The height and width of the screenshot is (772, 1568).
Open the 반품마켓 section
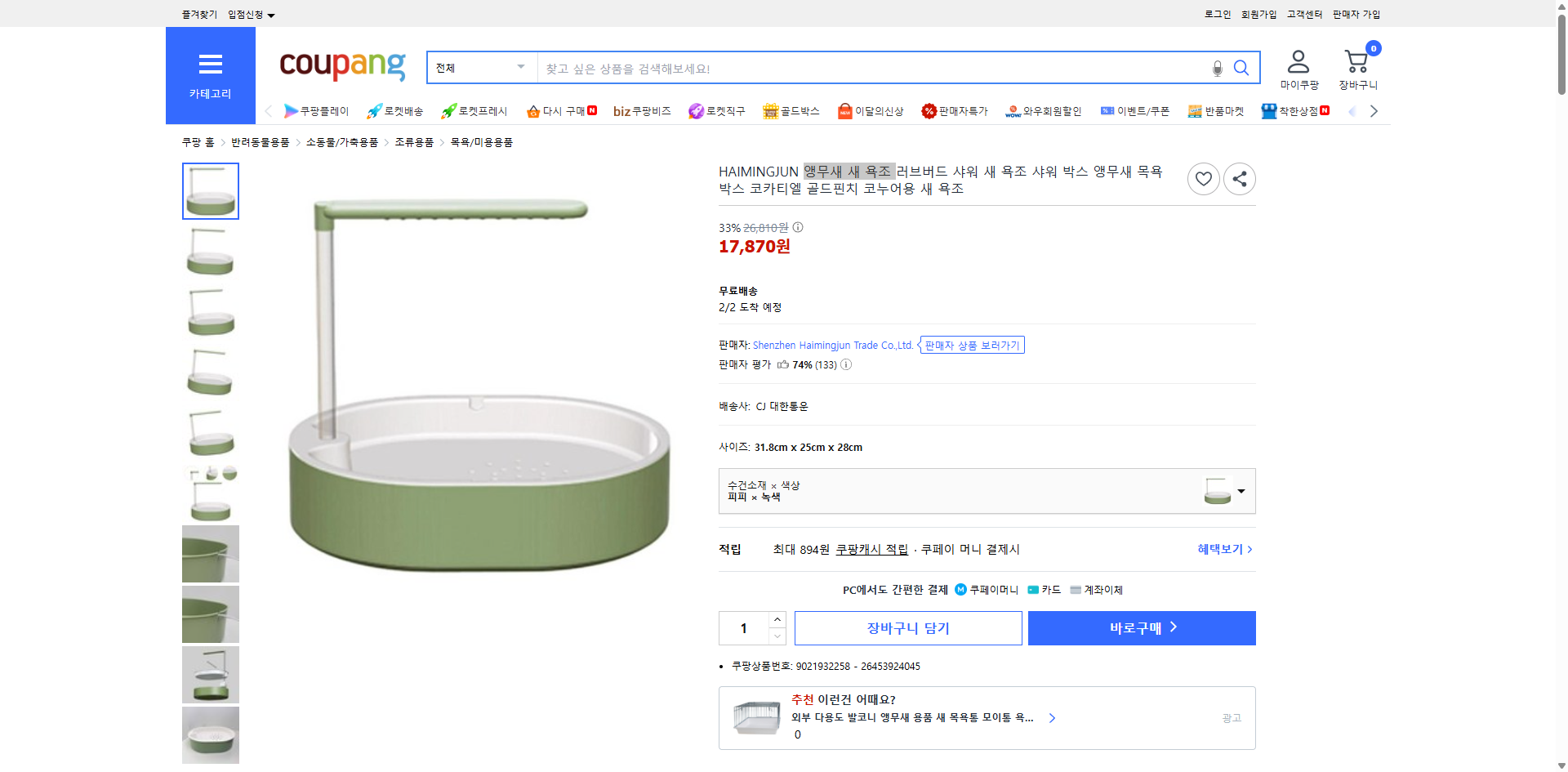click(1216, 110)
